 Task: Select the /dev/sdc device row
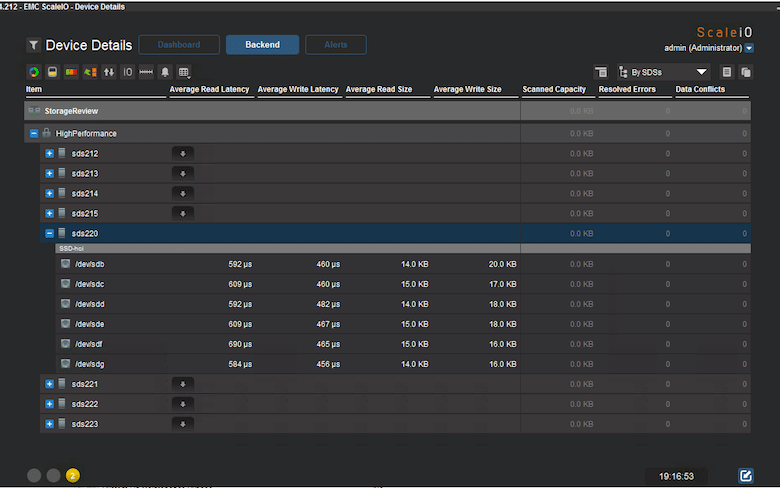[x=403, y=284]
